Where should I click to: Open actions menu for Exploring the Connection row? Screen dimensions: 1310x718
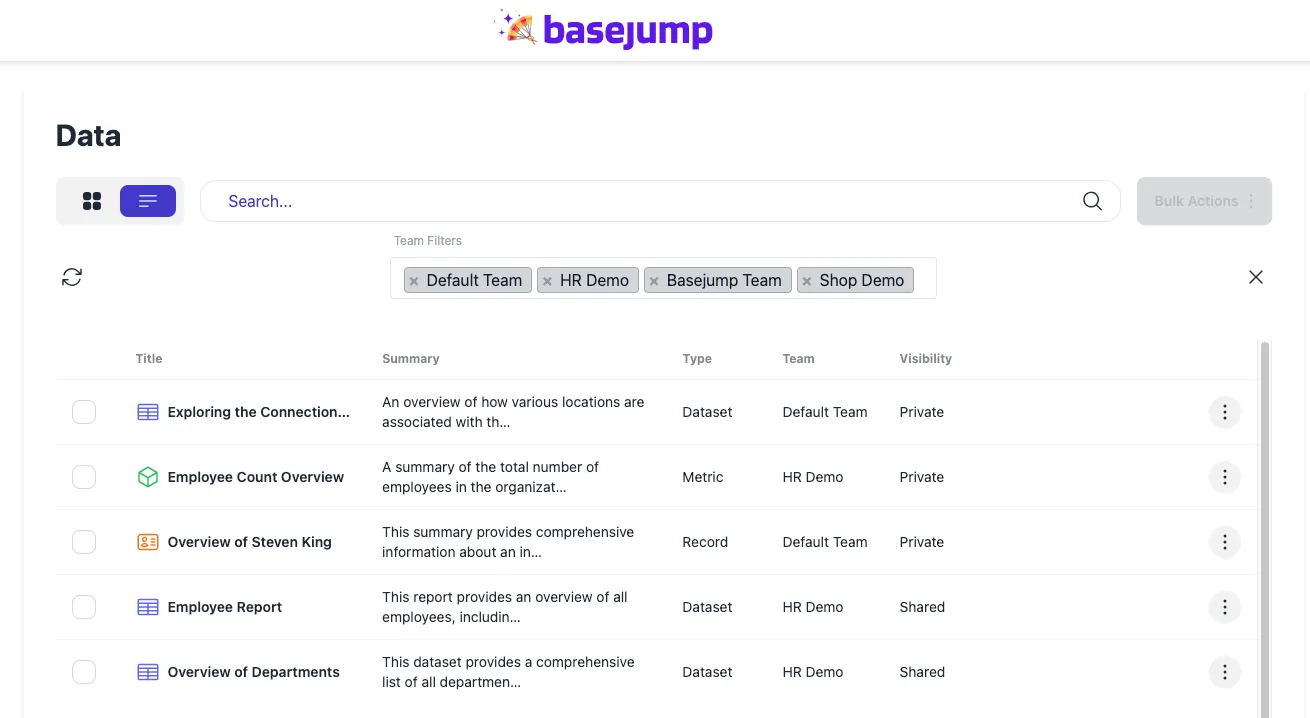1225,412
